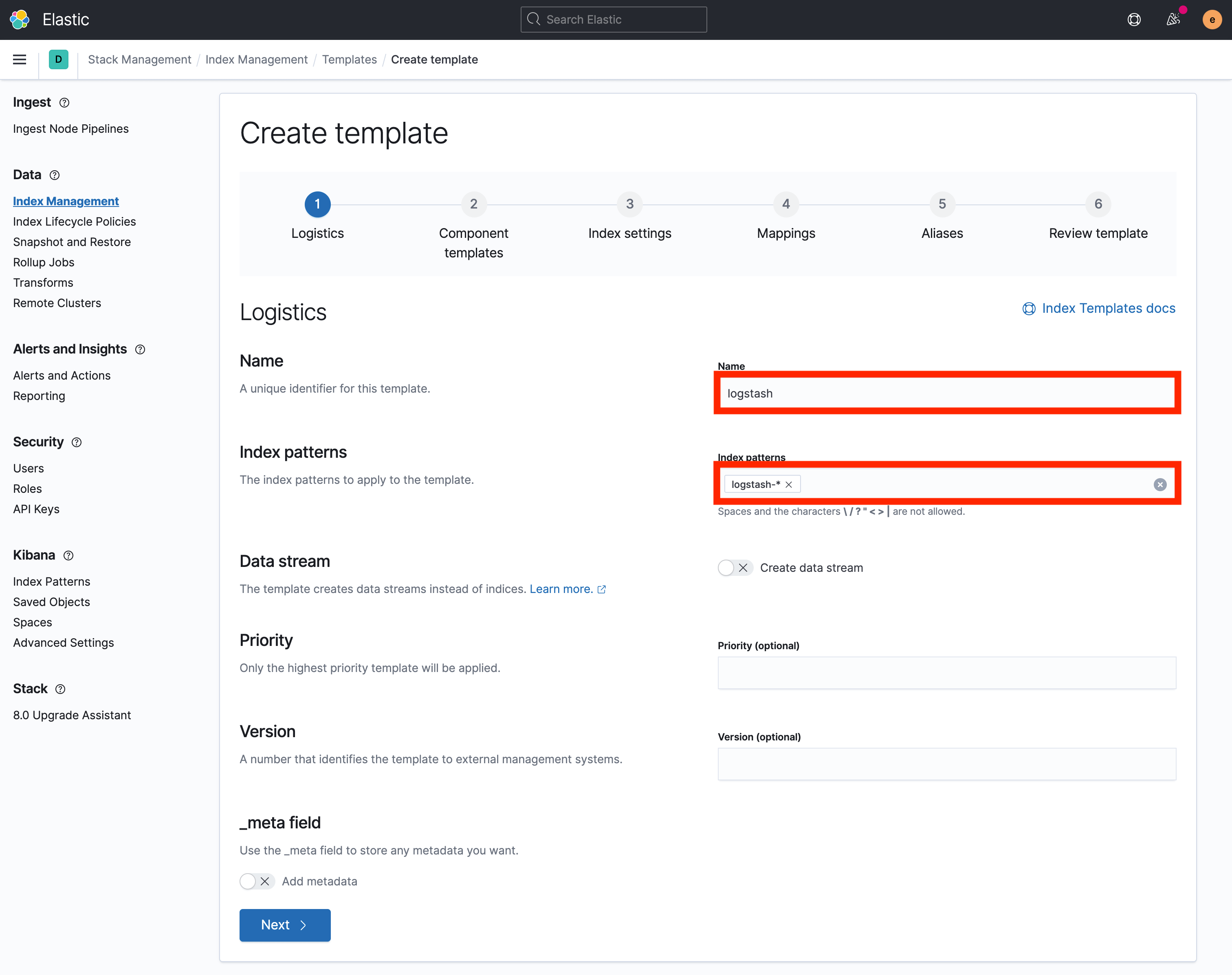
Task: Click the step 5 Aliases circle
Action: (942, 204)
